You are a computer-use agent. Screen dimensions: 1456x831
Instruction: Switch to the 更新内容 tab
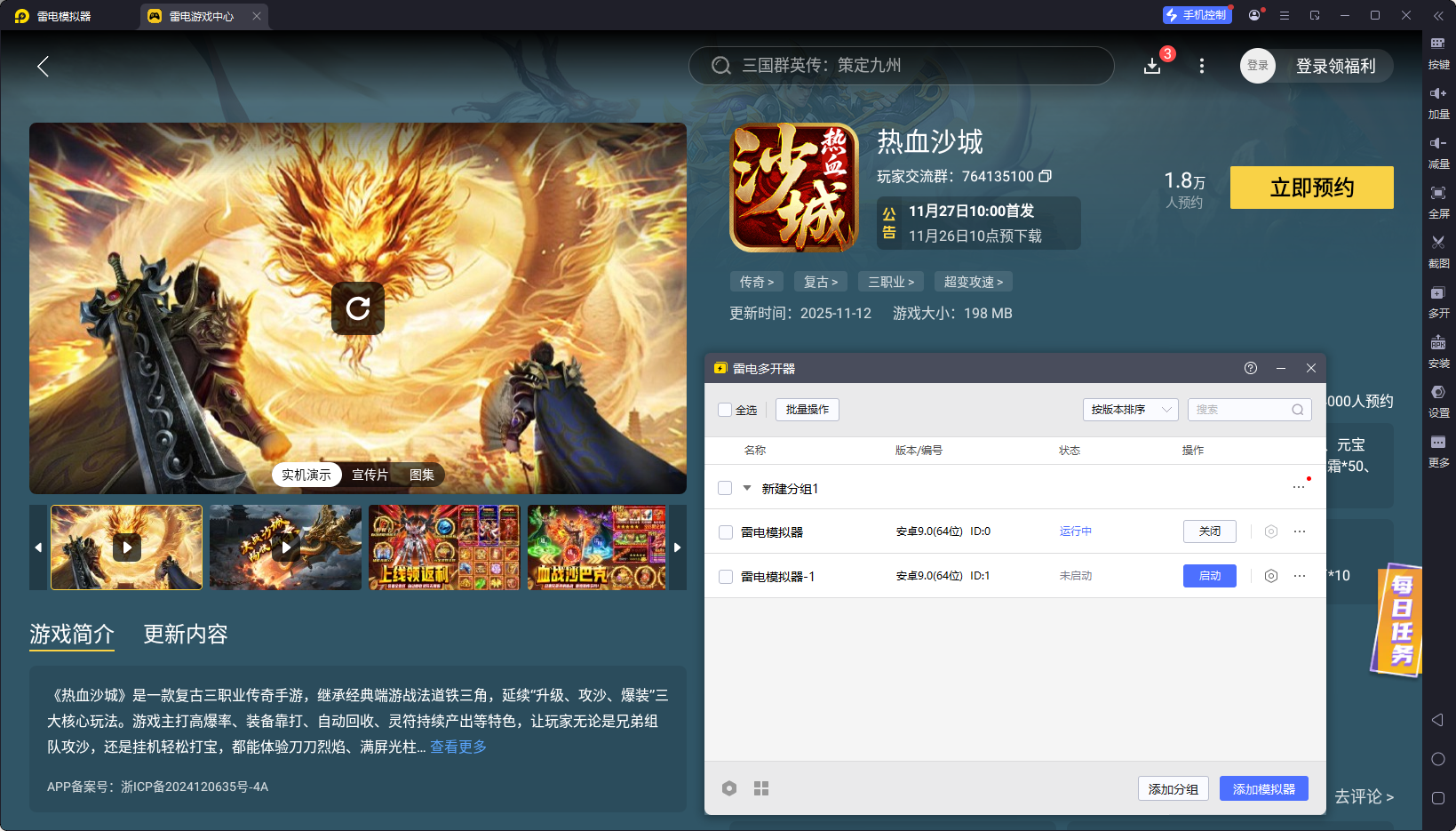[x=185, y=635]
